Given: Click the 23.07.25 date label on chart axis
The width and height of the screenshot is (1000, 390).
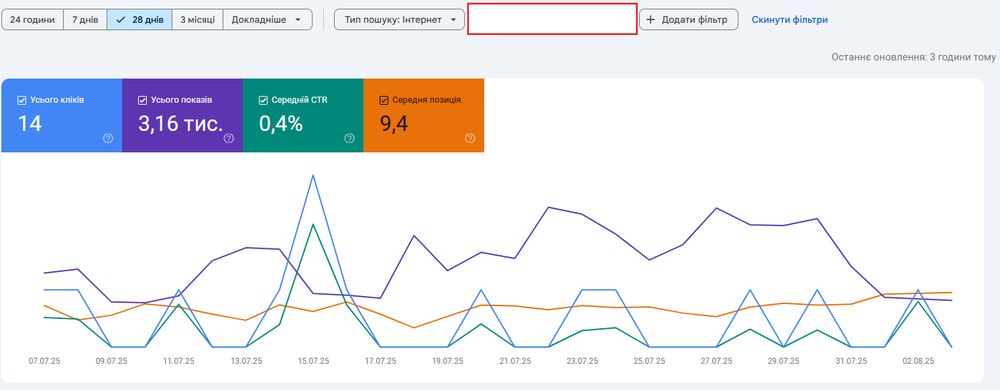Looking at the screenshot, I should 582,361.
